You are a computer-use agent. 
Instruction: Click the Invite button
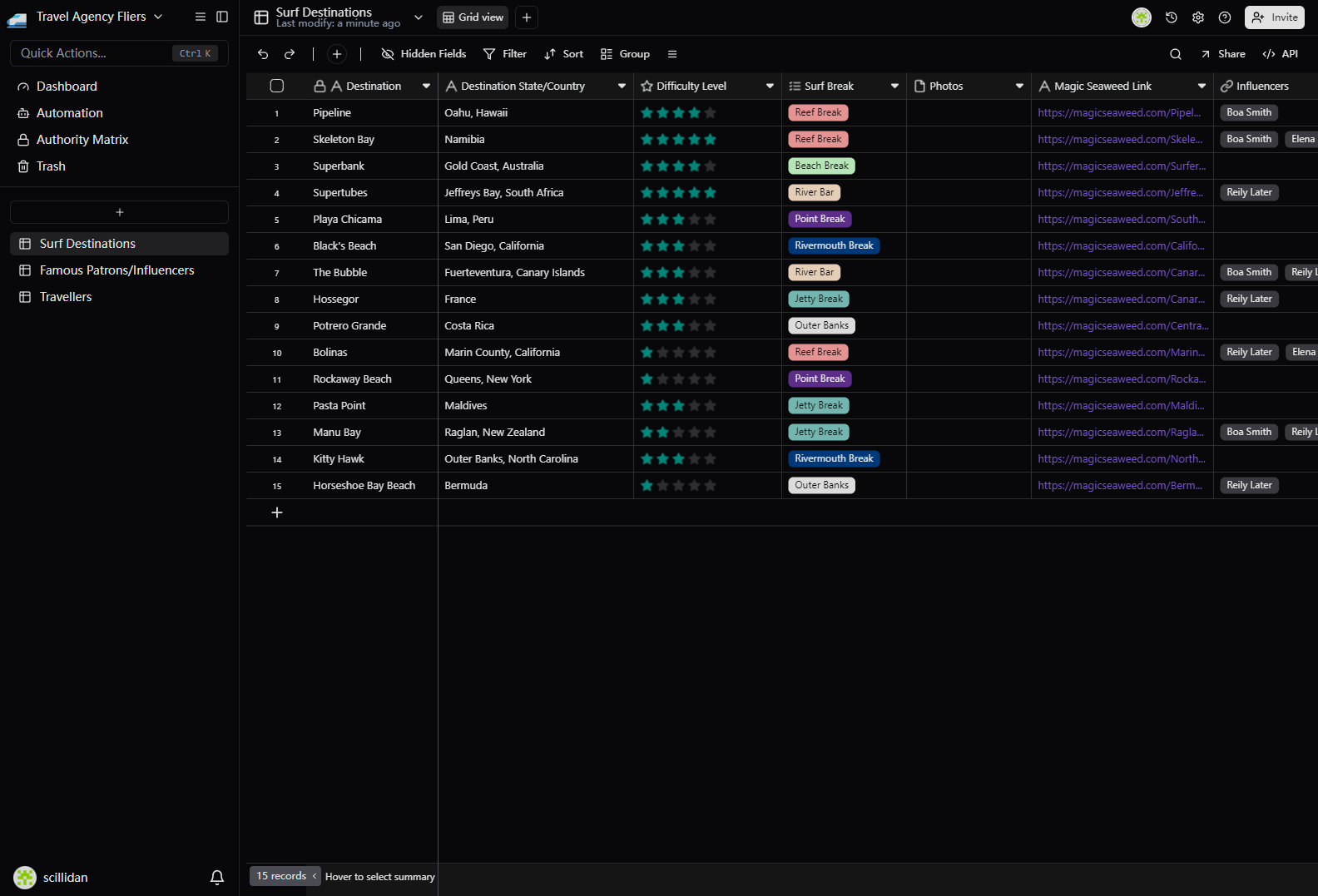click(1275, 17)
